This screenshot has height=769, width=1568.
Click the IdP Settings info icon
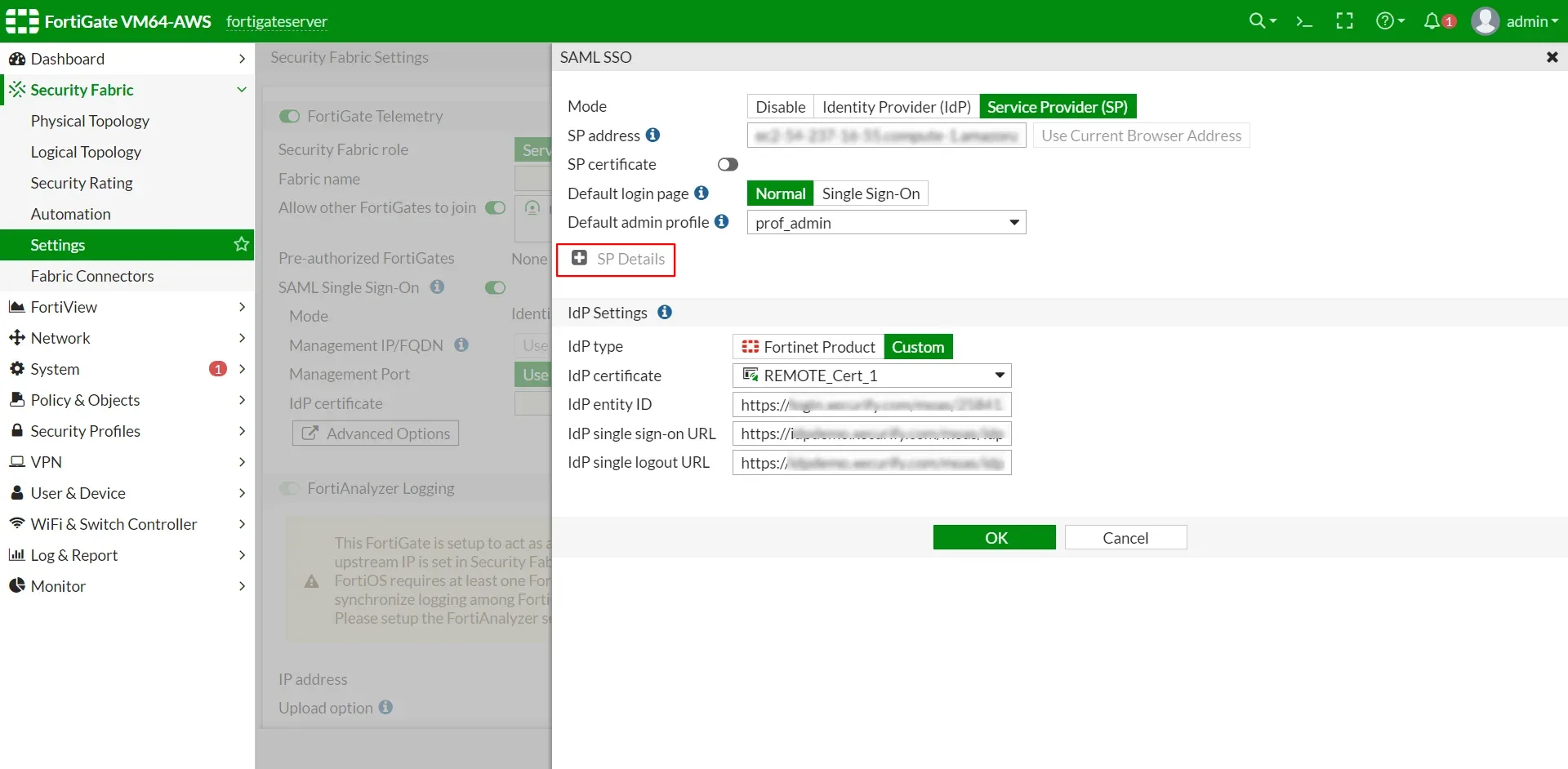[x=666, y=312]
